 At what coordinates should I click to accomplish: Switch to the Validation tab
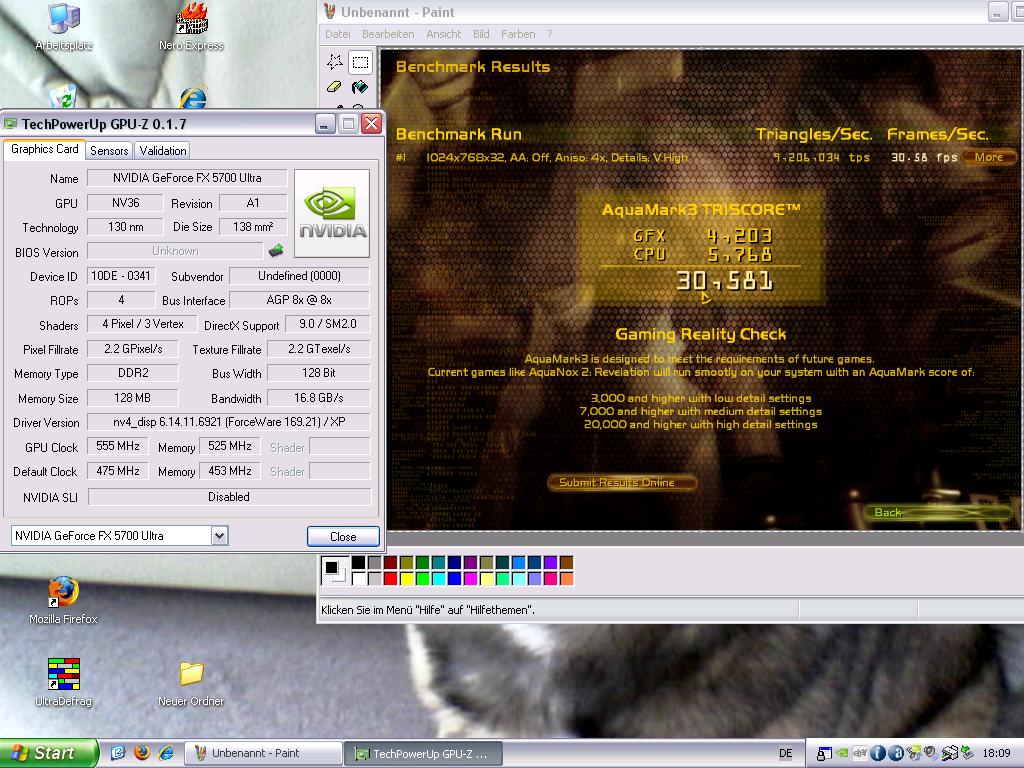163,151
